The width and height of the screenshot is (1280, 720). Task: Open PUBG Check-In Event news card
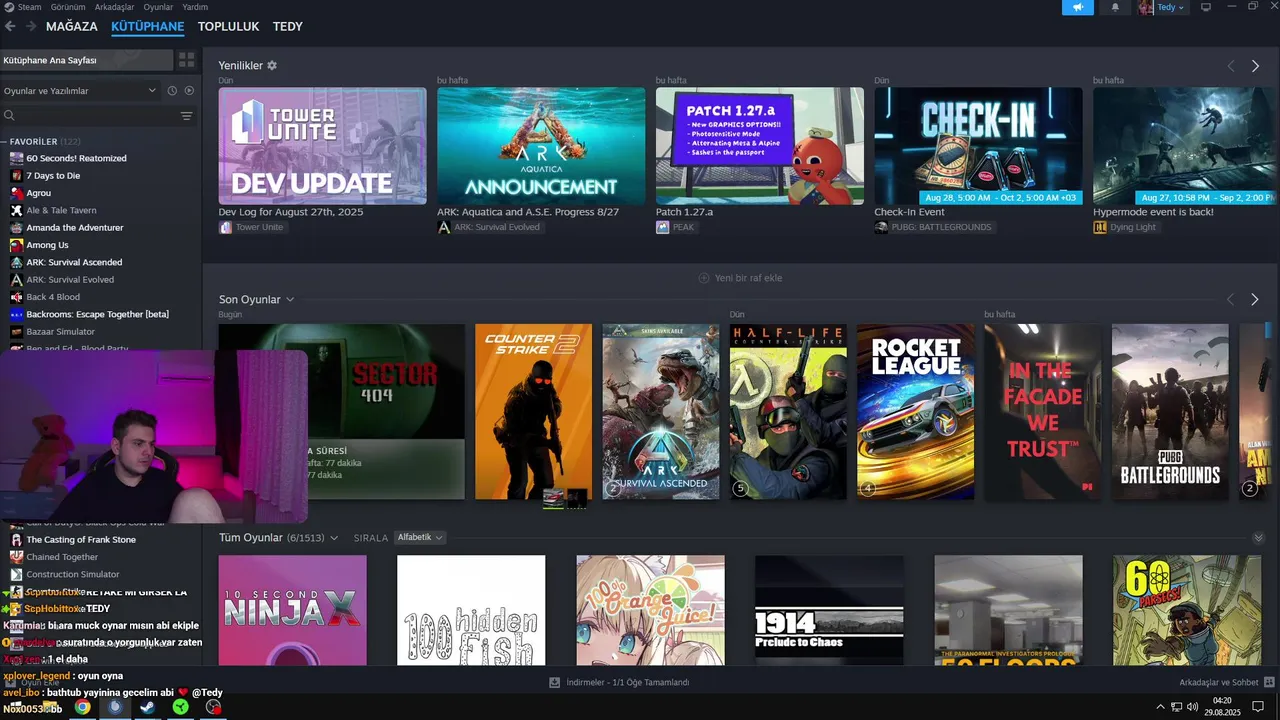pos(978,146)
